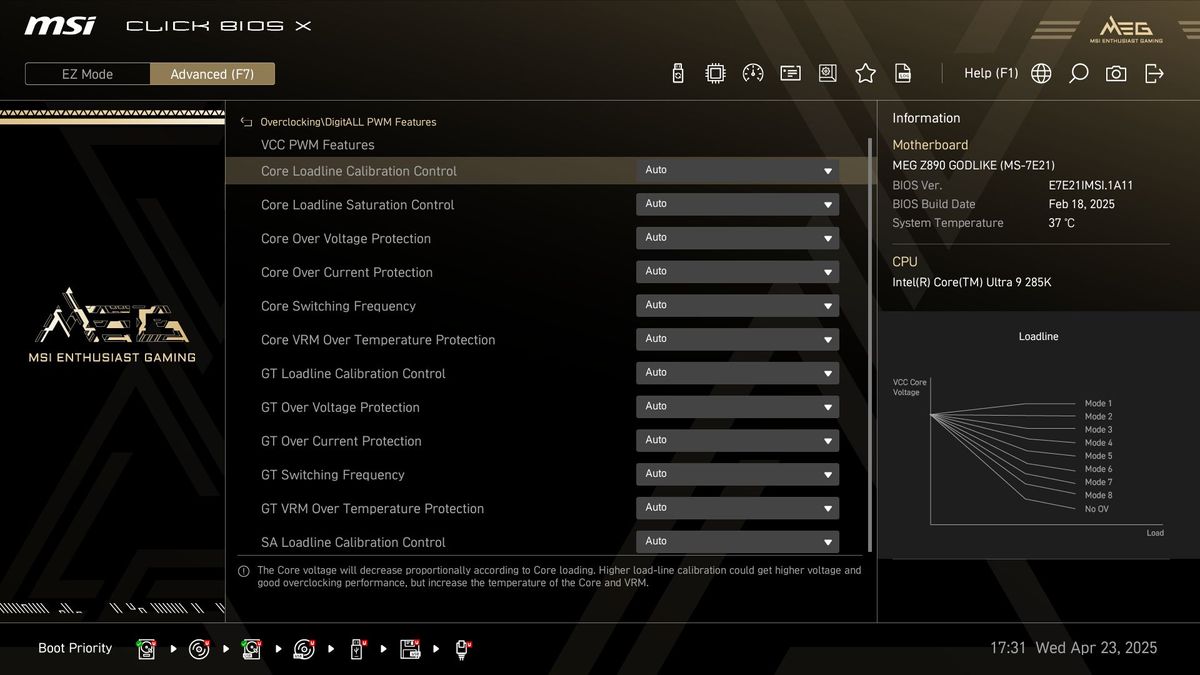Image resolution: width=1200 pixels, height=675 pixels.
Task: Expand GT VRM Over Temperature Protection dropdown
Action: tap(737, 508)
